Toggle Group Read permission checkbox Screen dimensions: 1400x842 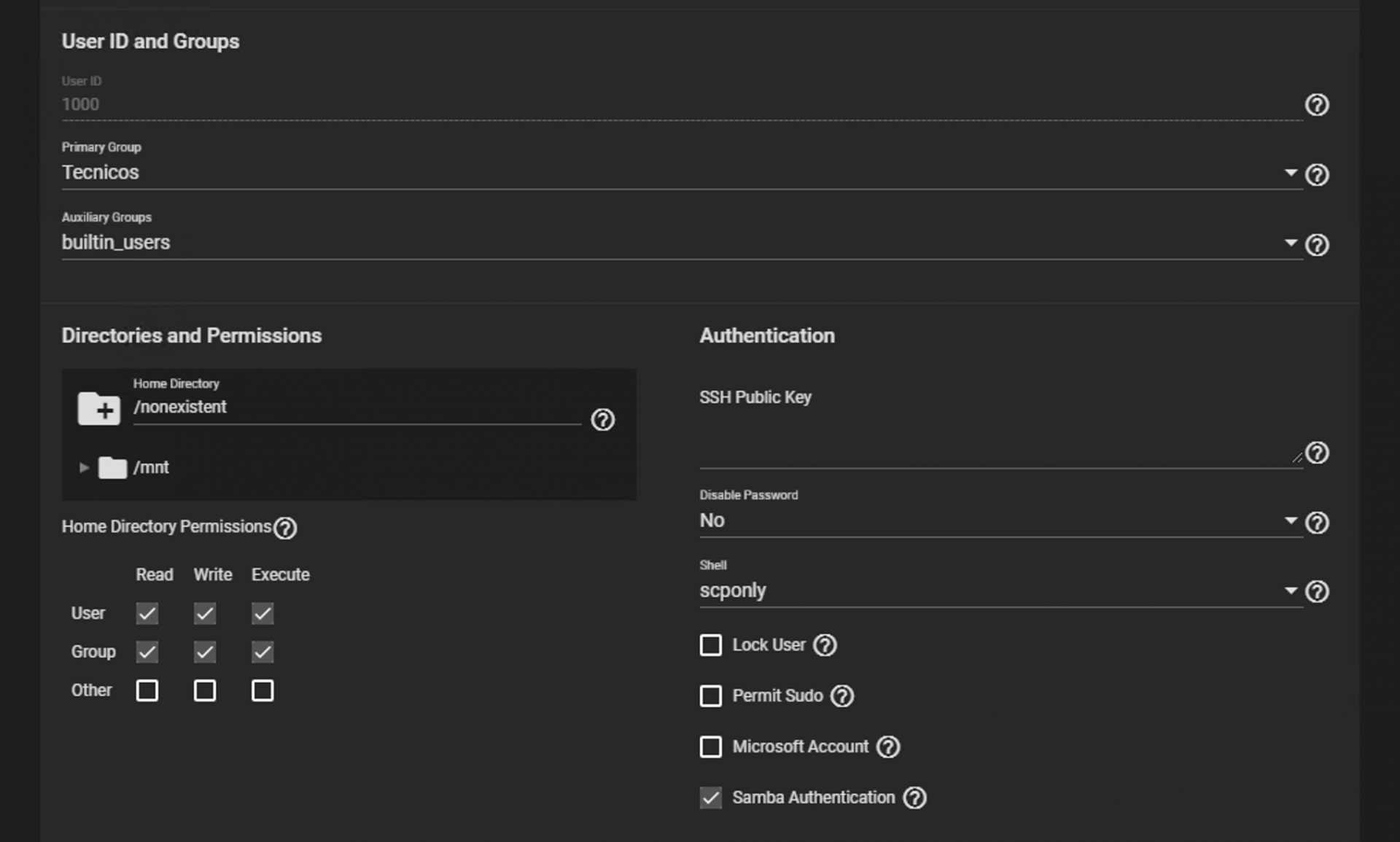point(147,652)
